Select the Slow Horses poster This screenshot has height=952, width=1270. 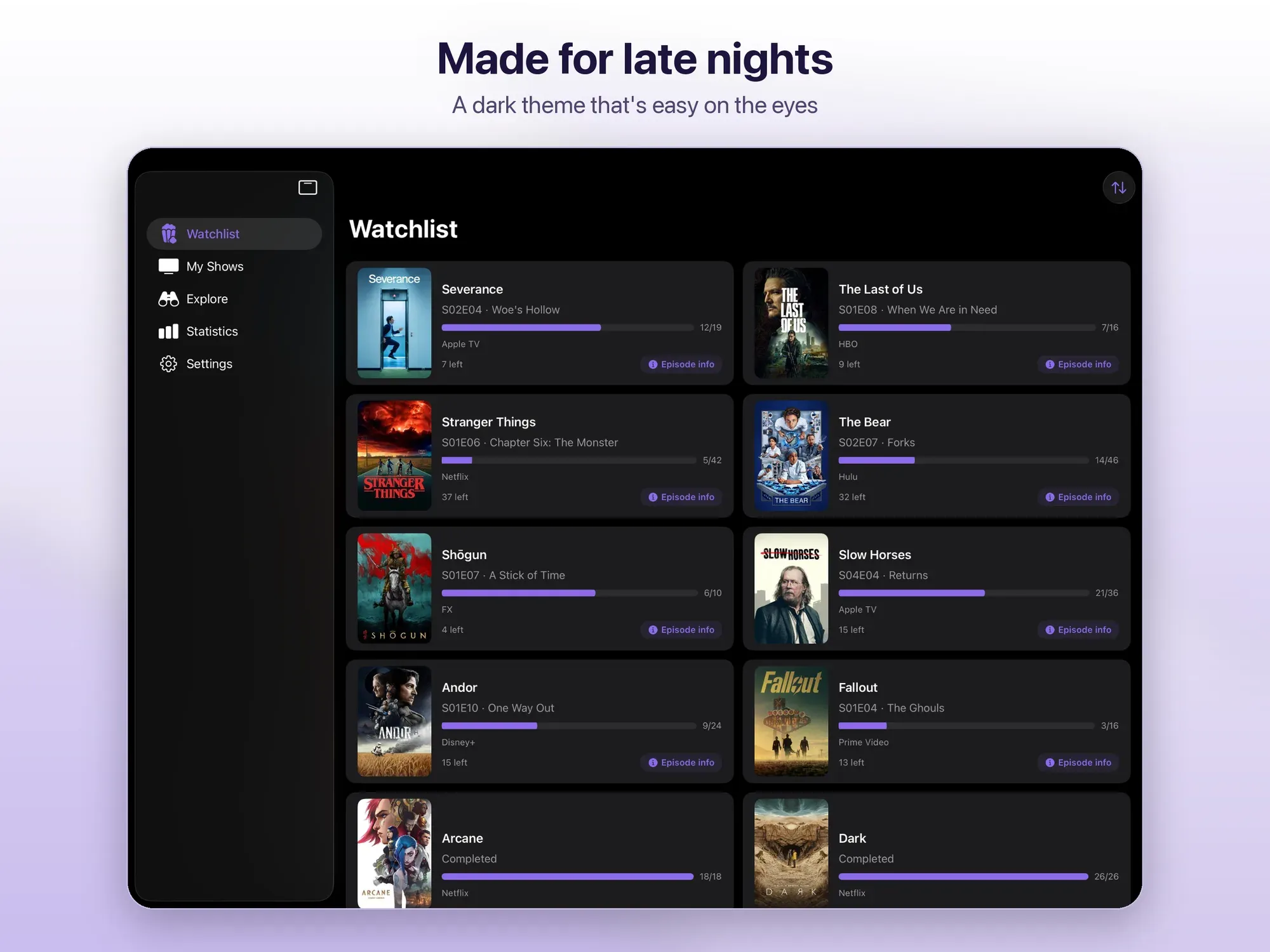click(x=791, y=588)
